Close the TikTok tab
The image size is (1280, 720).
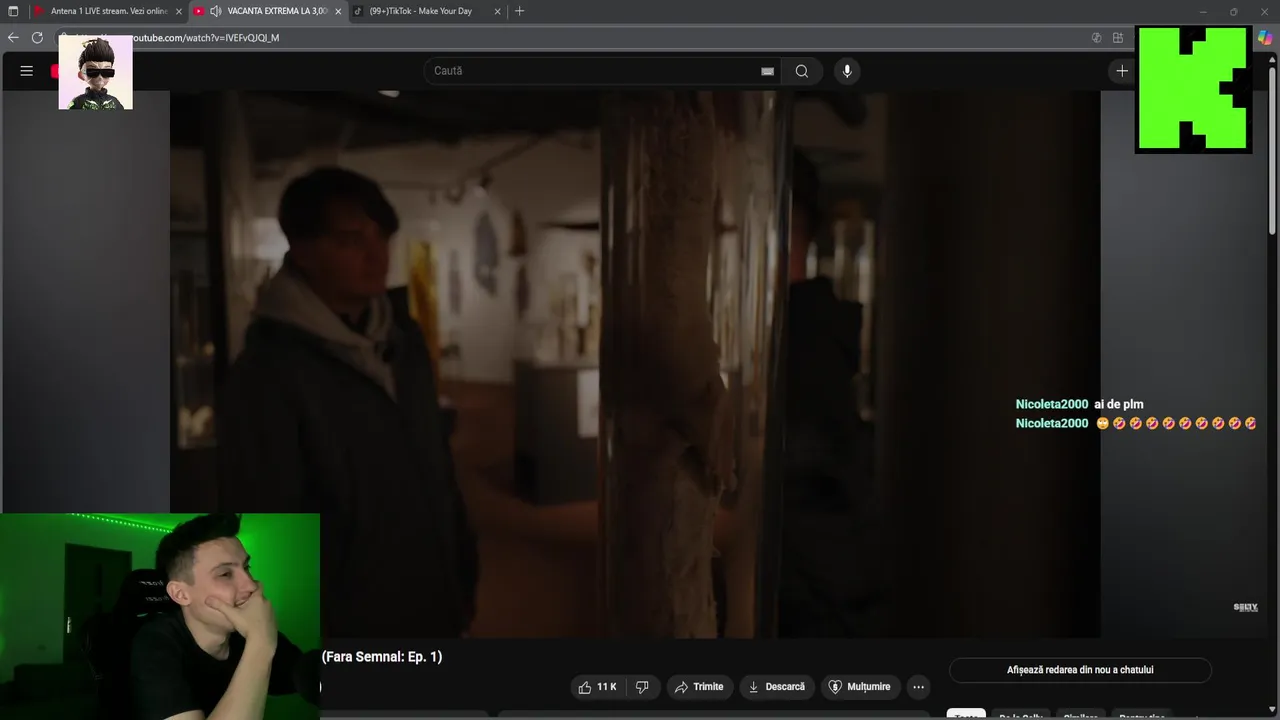497,11
